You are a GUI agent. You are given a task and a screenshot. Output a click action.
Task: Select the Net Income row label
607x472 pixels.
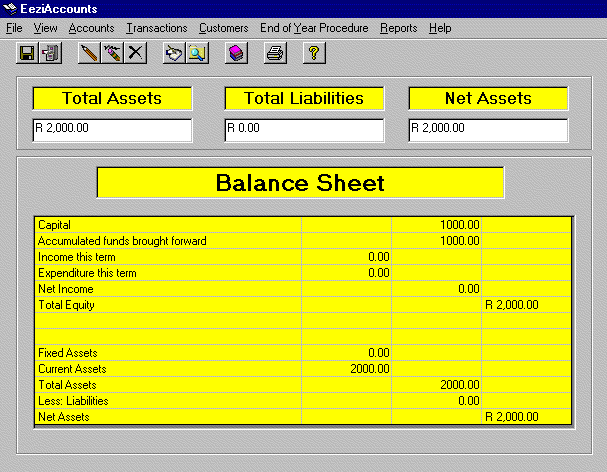[x=66, y=289]
